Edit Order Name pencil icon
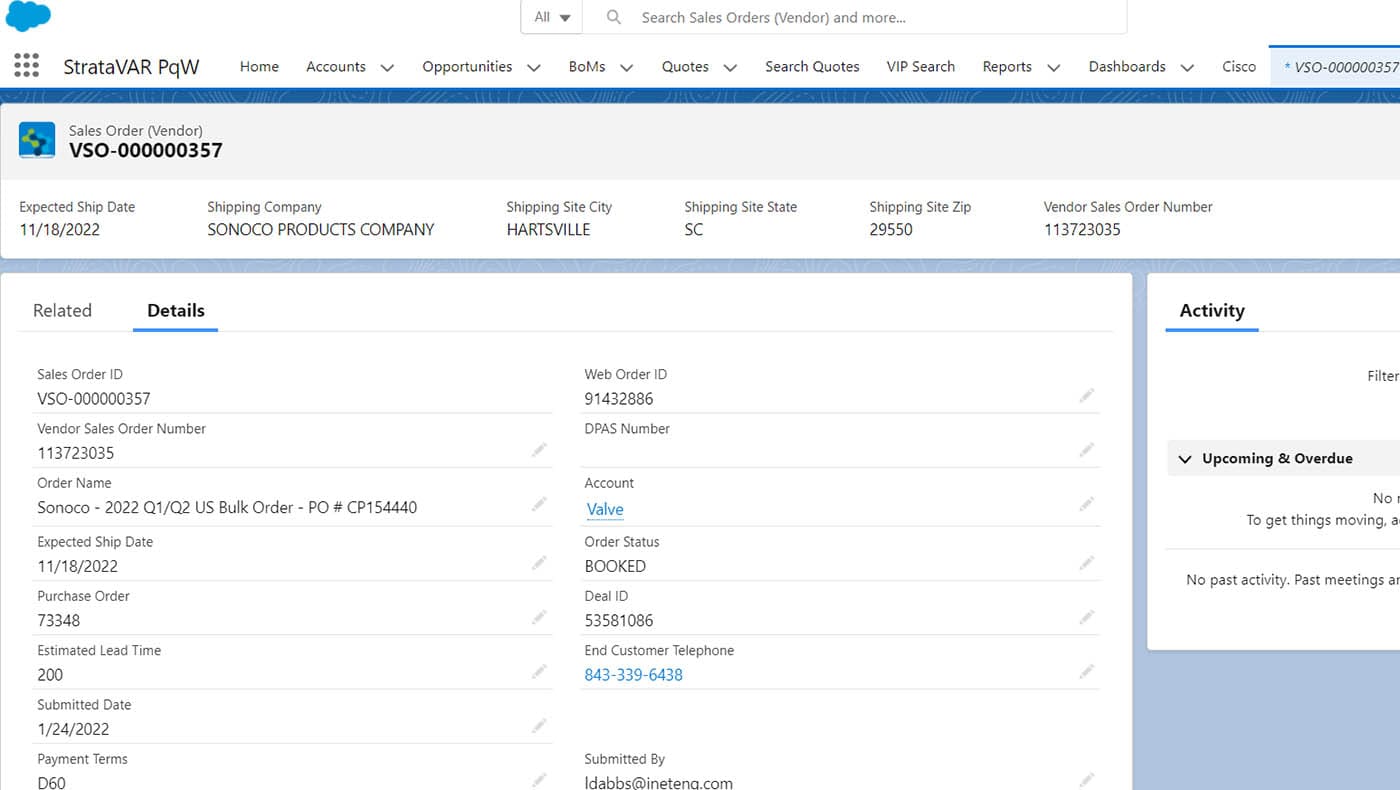1400x790 pixels. coord(539,505)
